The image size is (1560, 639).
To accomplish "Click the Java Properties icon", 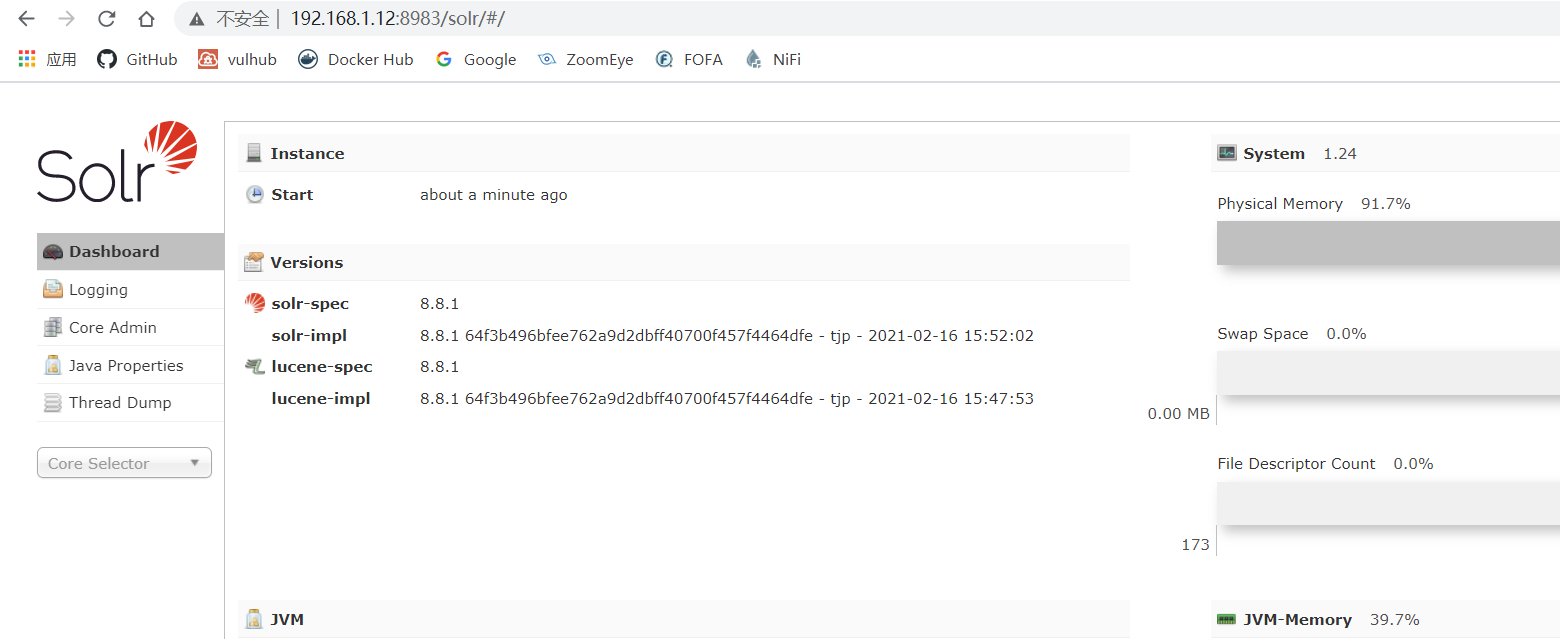I will 53,366.
